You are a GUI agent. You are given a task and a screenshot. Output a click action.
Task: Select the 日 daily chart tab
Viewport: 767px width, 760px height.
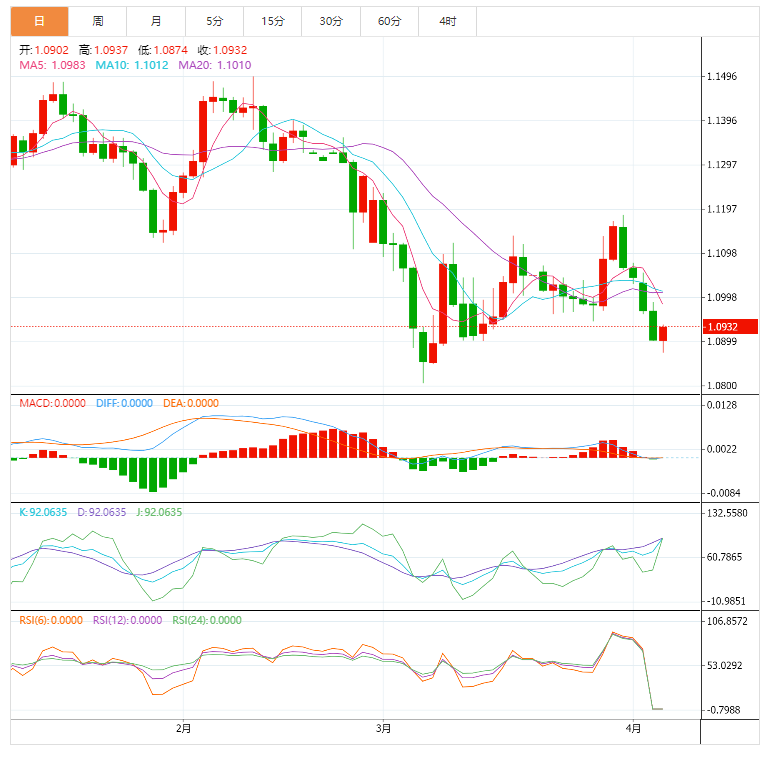(40, 22)
